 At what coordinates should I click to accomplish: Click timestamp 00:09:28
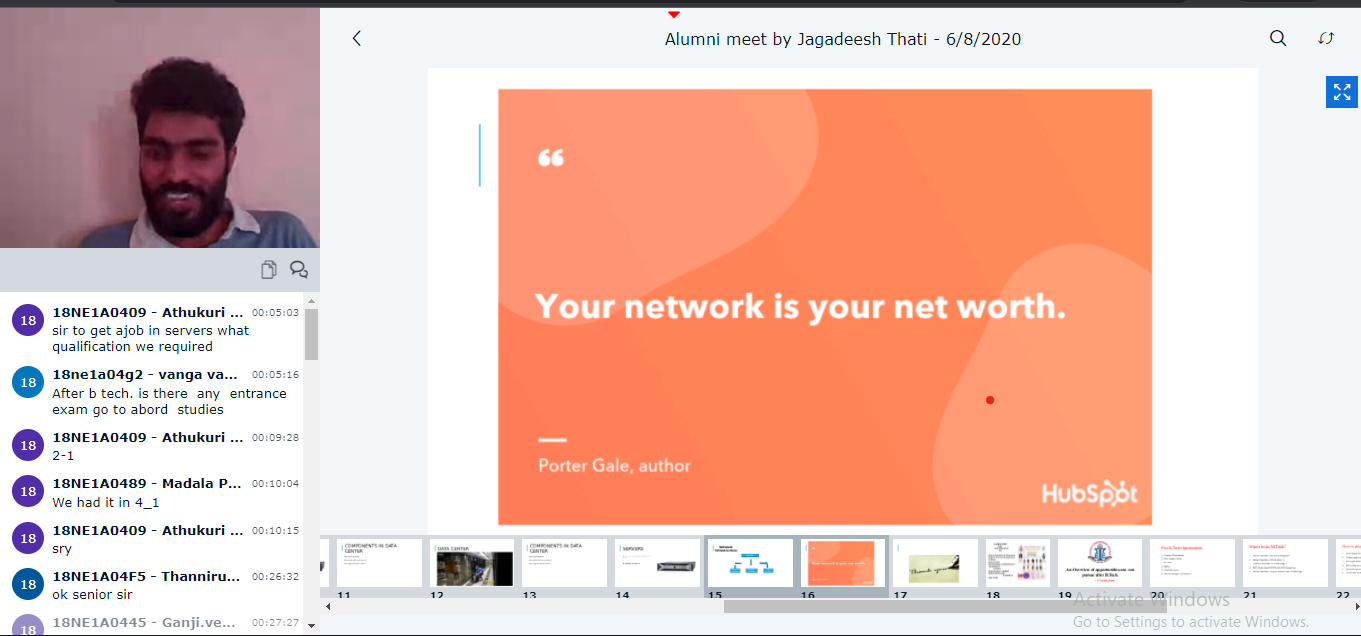(x=275, y=438)
